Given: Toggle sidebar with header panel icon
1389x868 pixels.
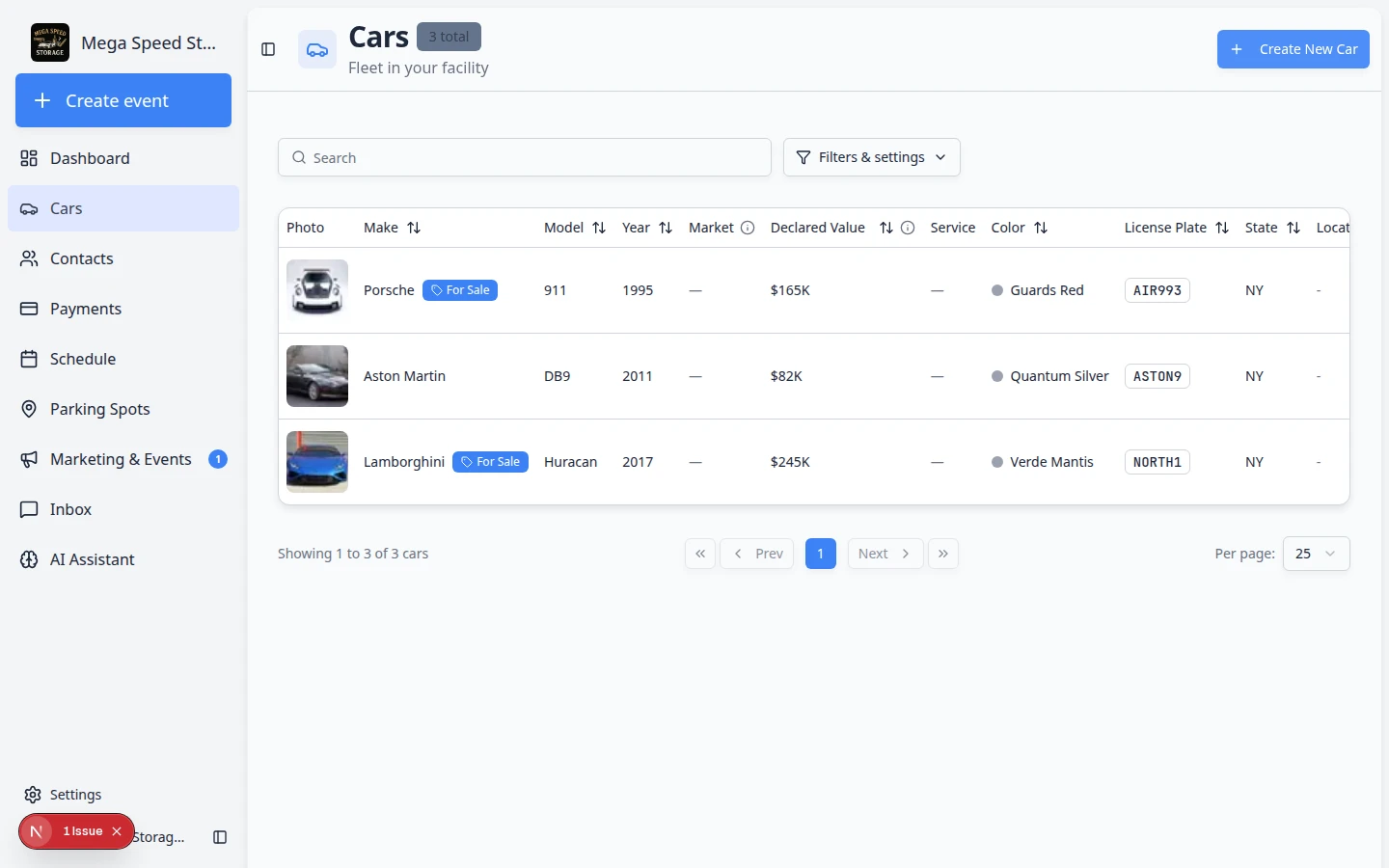Looking at the screenshot, I should [x=269, y=49].
